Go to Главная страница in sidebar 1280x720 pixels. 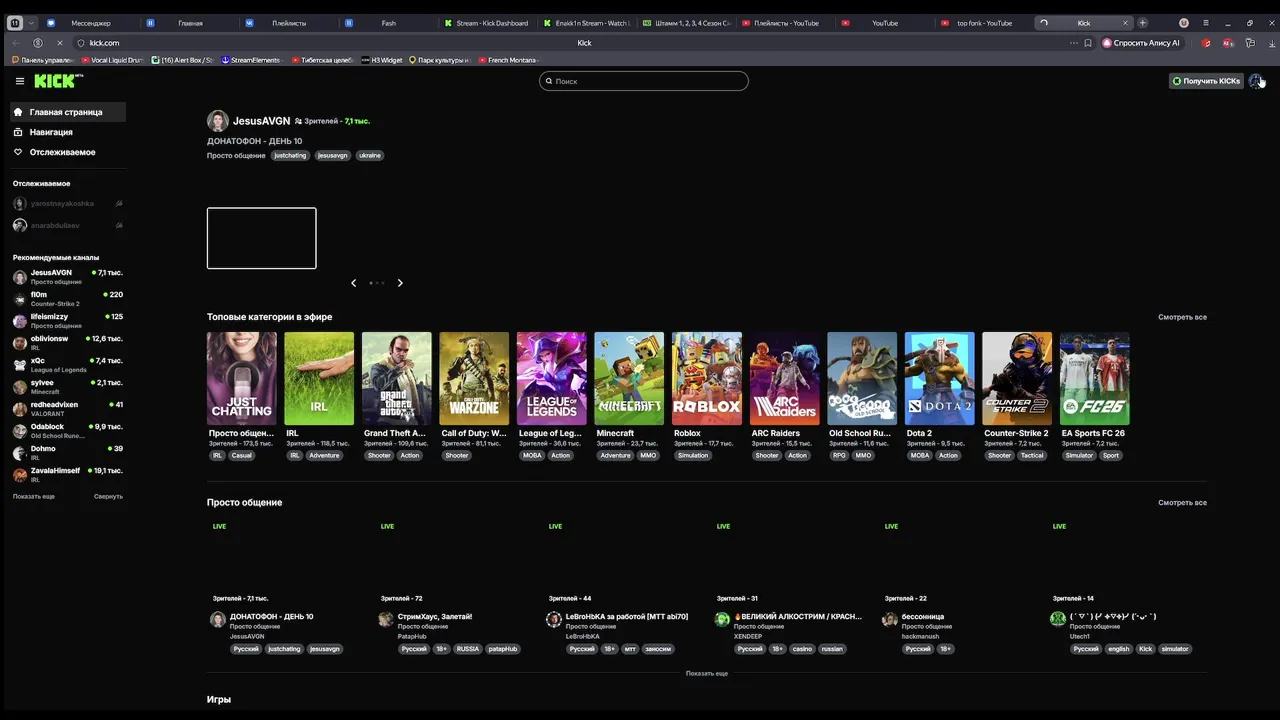tap(68, 112)
